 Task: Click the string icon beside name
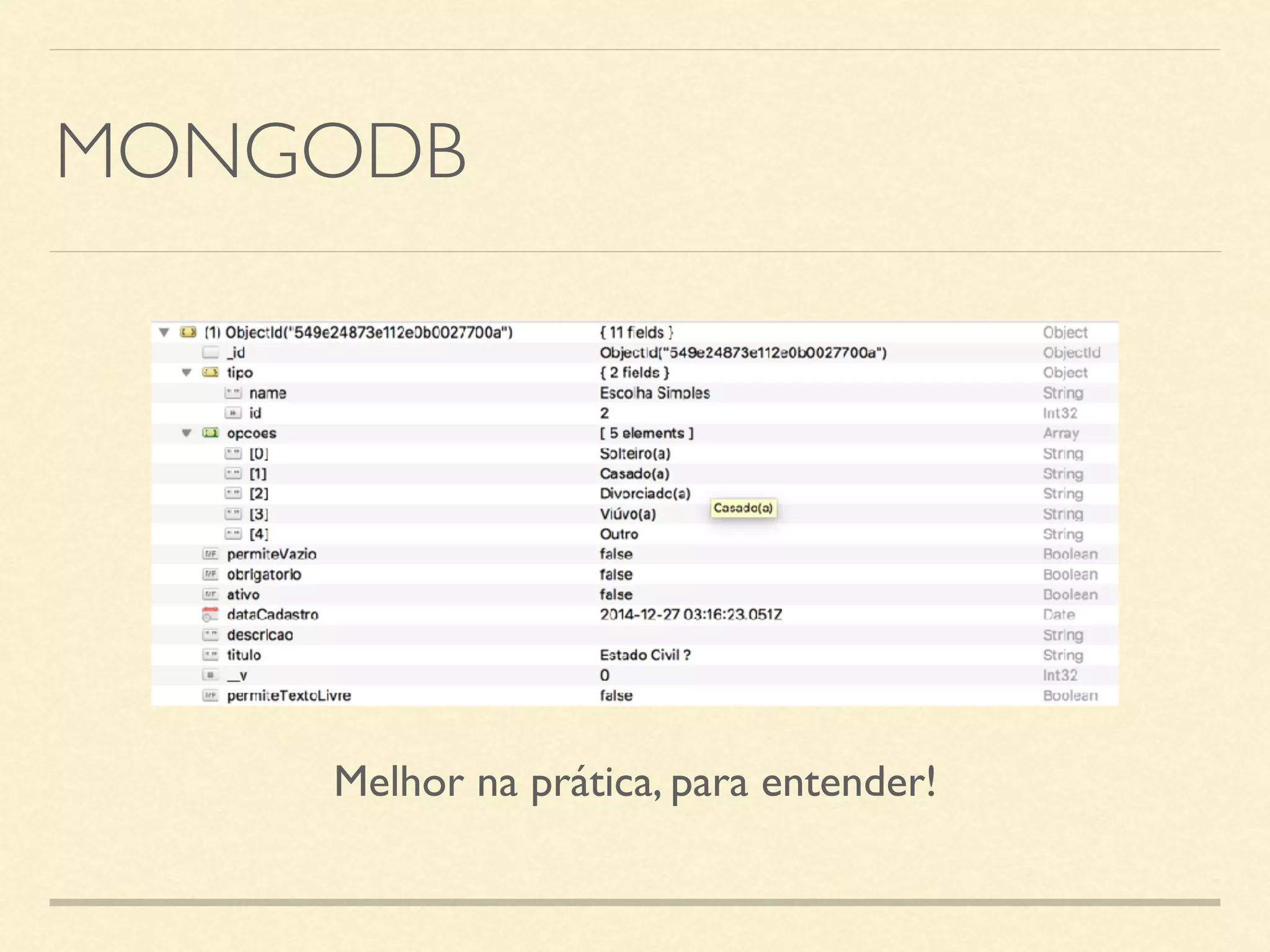coord(233,393)
